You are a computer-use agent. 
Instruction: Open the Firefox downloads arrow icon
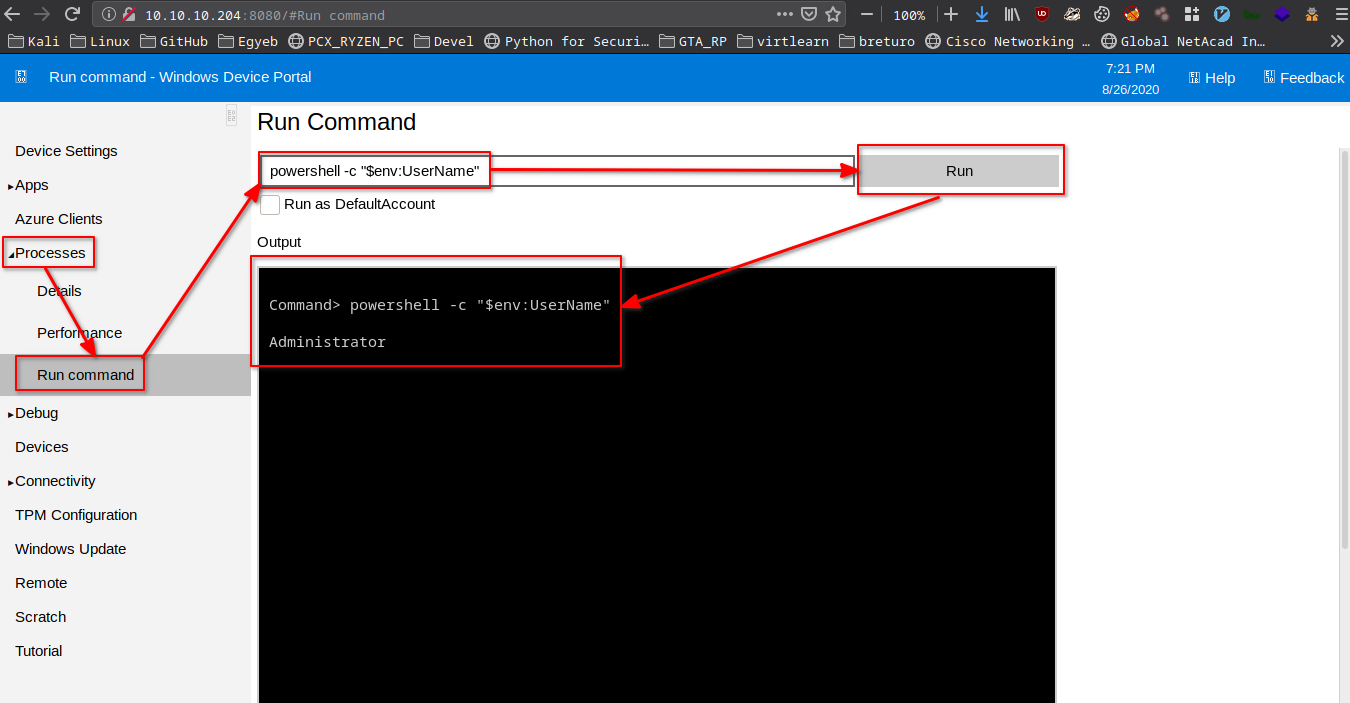tap(982, 14)
